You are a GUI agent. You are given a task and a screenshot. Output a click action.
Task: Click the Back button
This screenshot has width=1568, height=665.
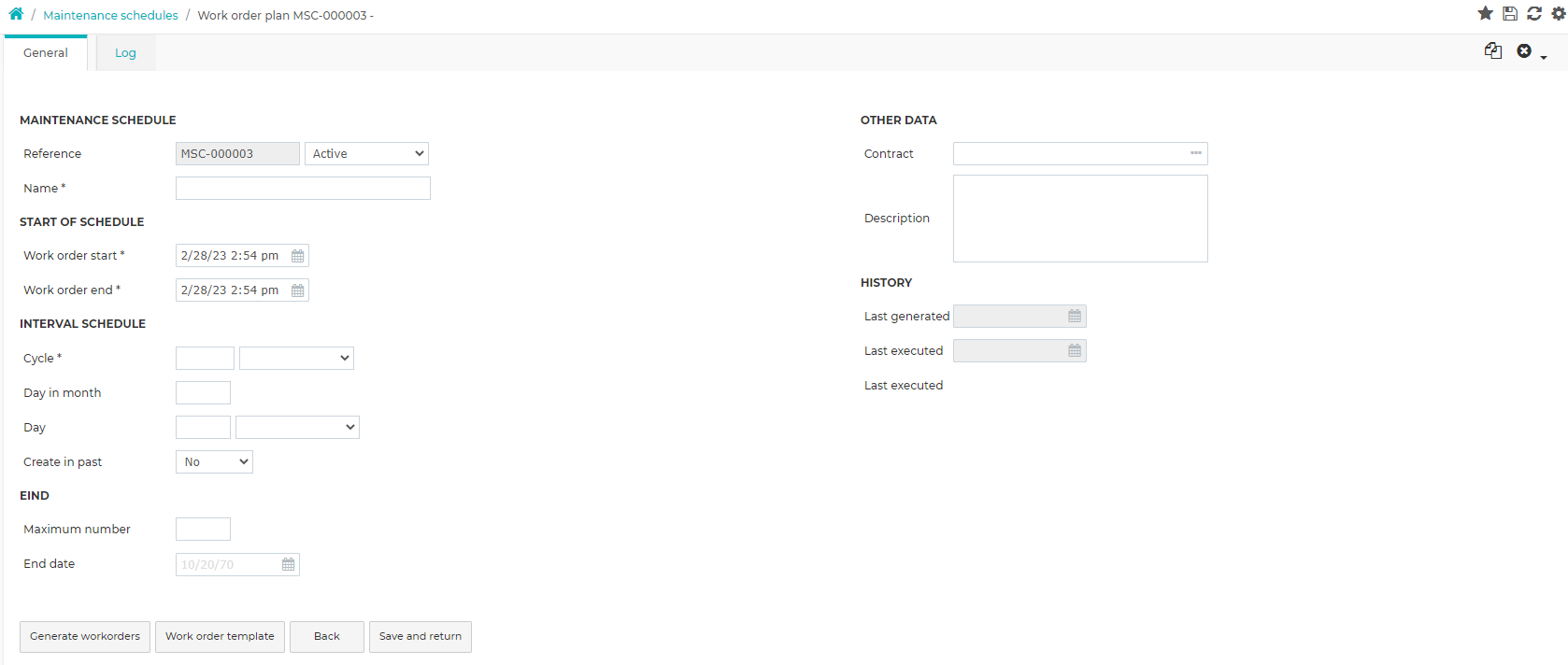click(327, 636)
